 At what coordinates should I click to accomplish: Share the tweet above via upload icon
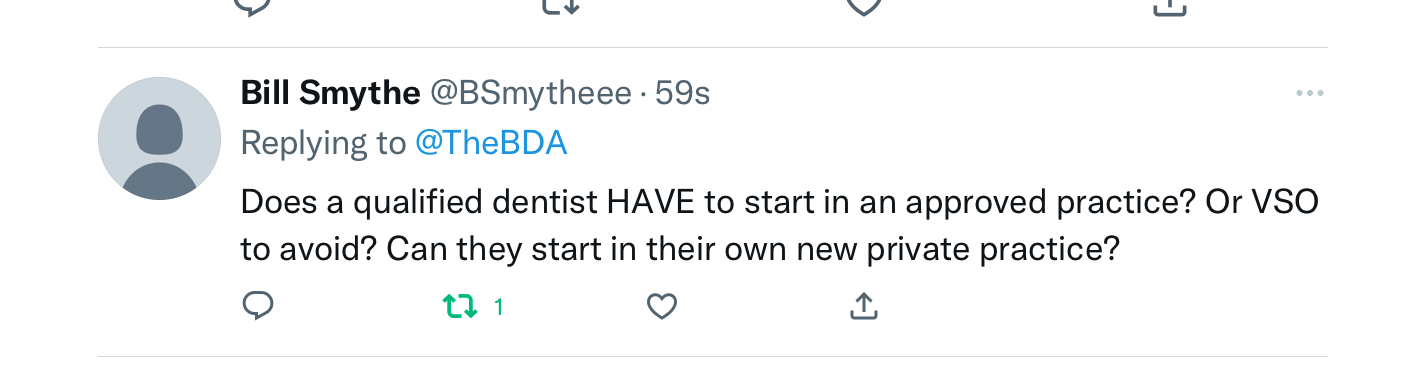pos(1171,6)
